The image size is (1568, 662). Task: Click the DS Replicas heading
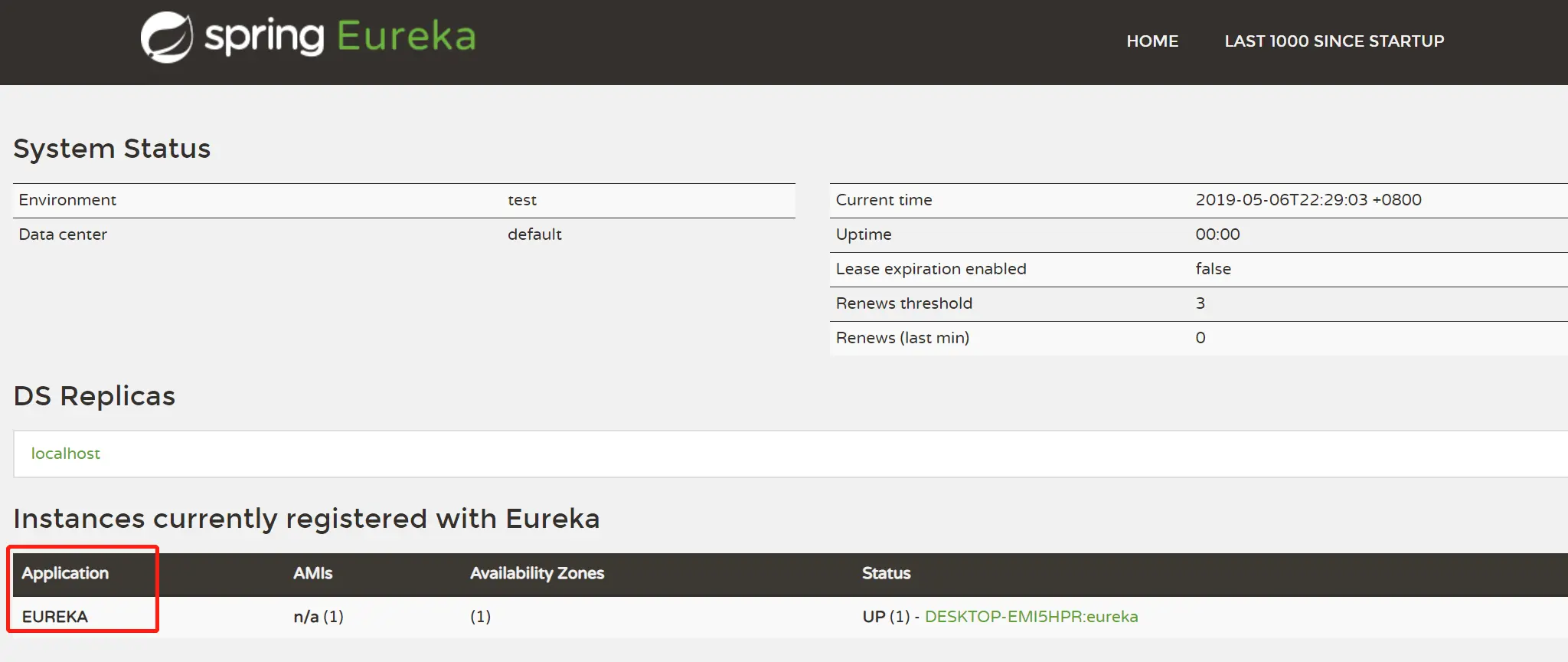(94, 396)
